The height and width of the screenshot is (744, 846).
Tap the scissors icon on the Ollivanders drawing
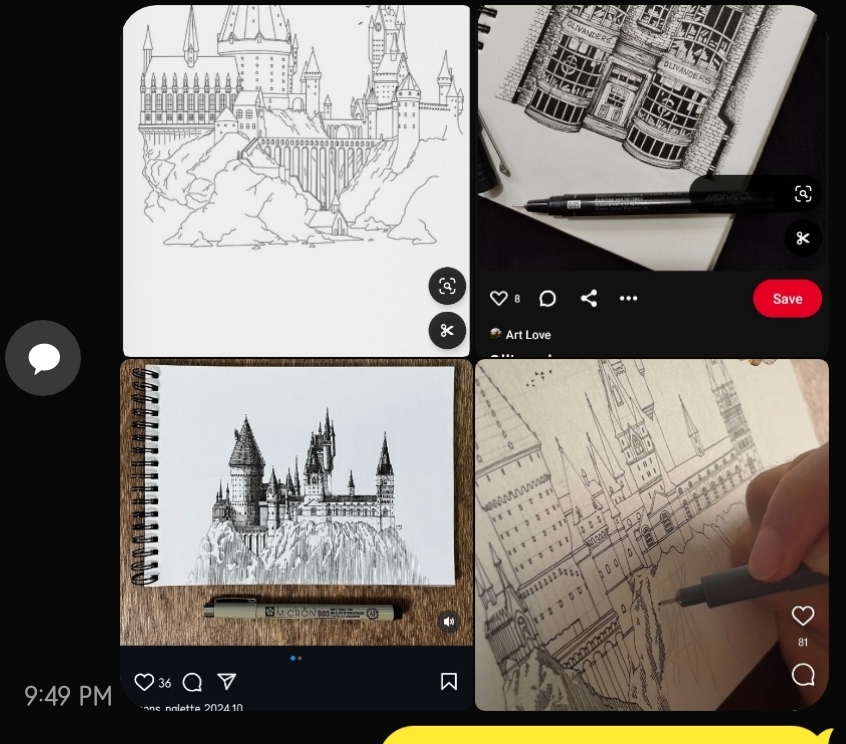[803, 238]
